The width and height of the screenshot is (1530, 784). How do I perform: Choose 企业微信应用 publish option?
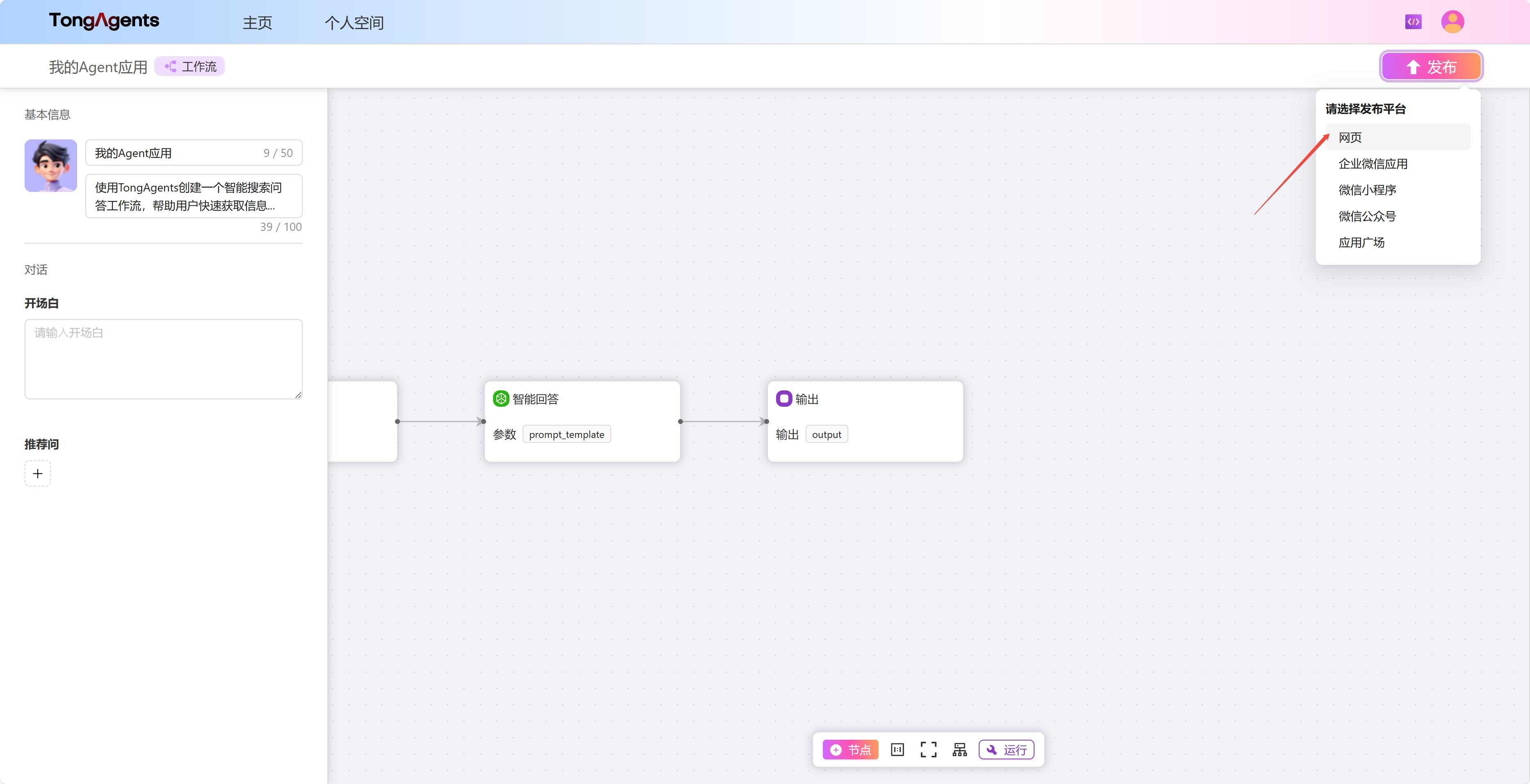(1372, 164)
